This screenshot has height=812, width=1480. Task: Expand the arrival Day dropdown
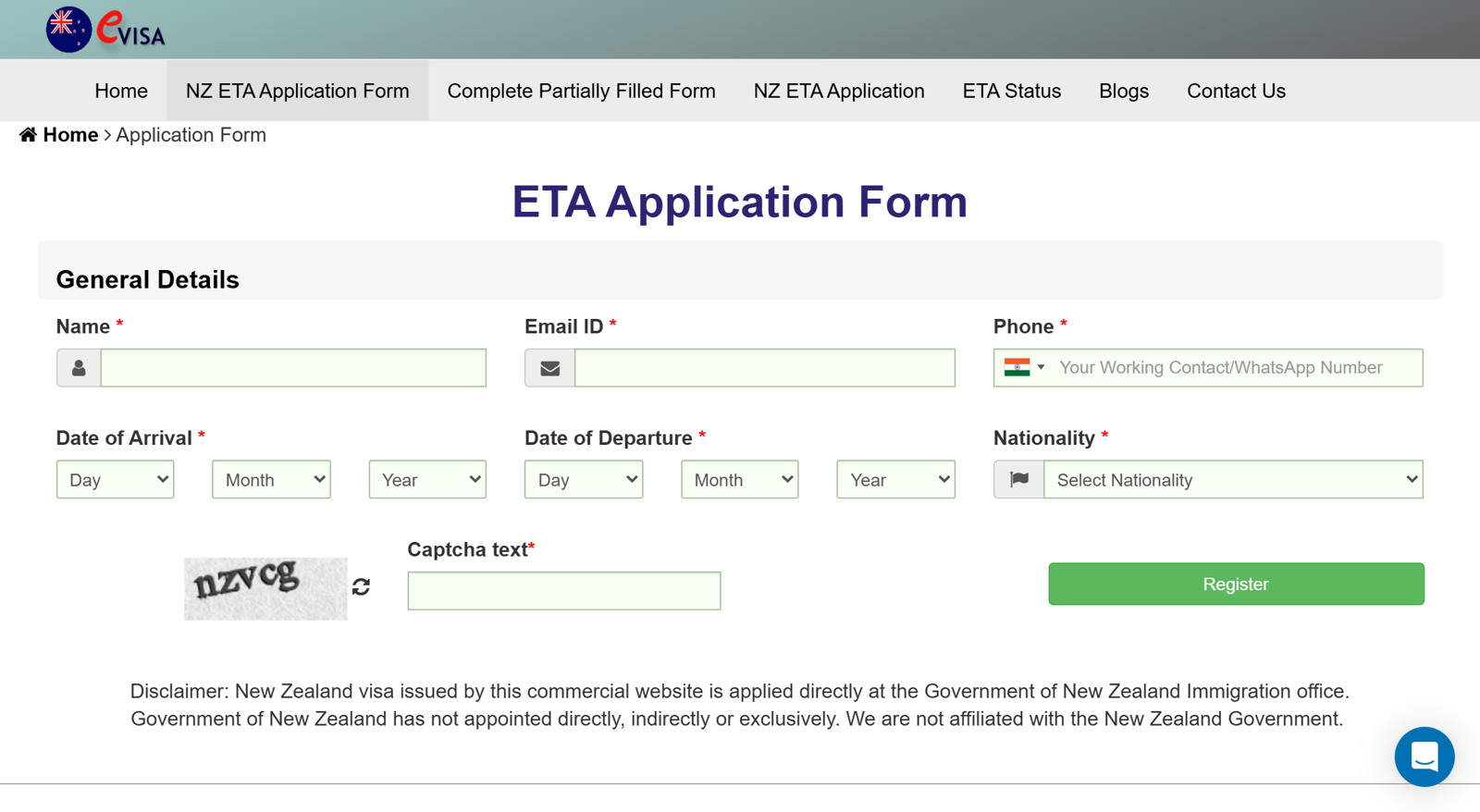116,480
